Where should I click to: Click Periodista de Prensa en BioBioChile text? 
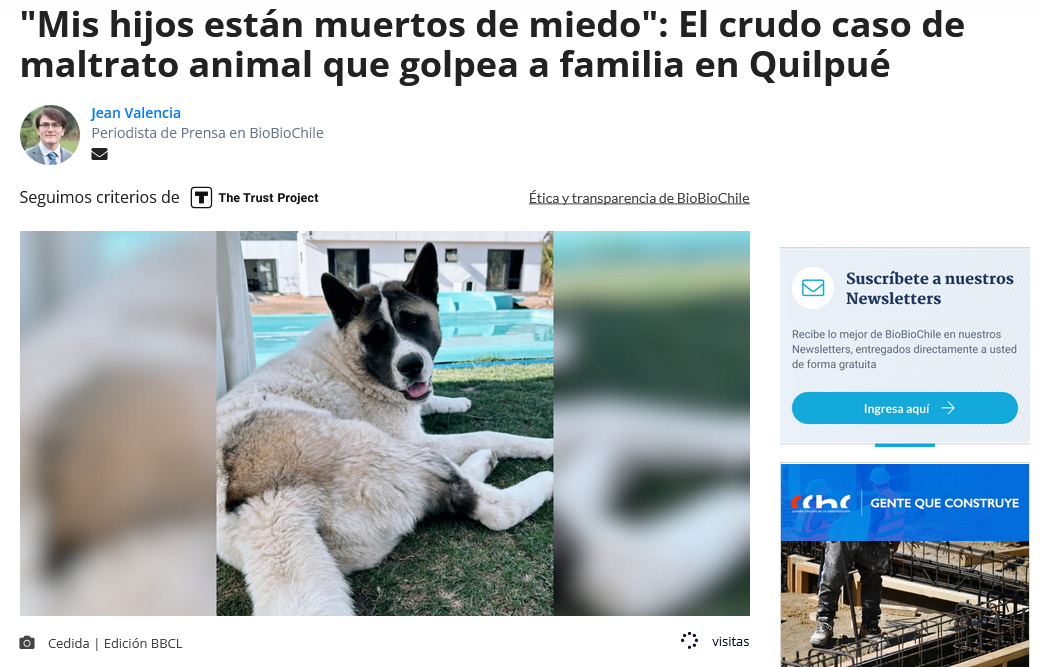click(x=208, y=133)
